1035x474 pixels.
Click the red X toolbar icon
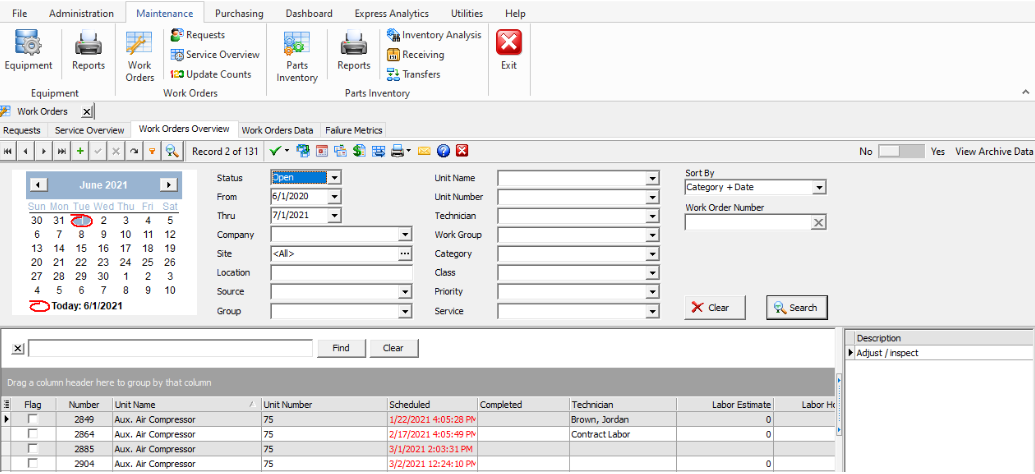click(462, 151)
